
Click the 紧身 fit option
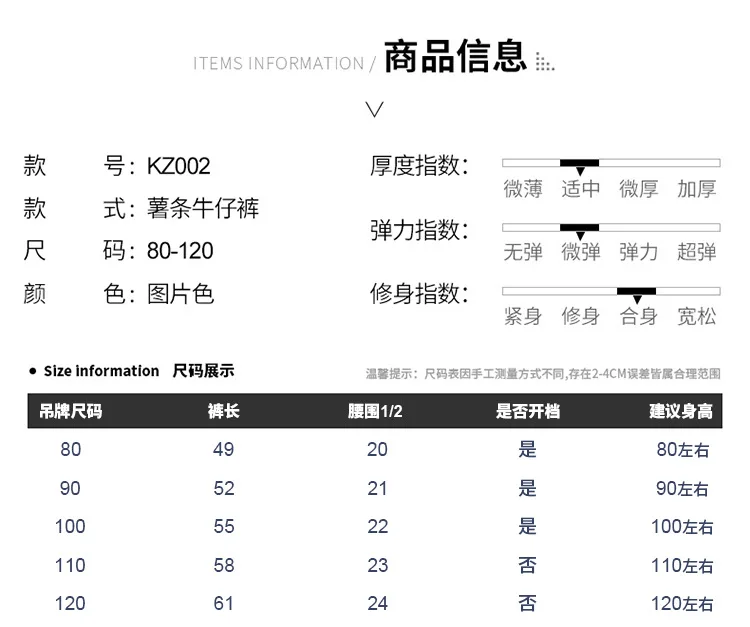click(523, 316)
